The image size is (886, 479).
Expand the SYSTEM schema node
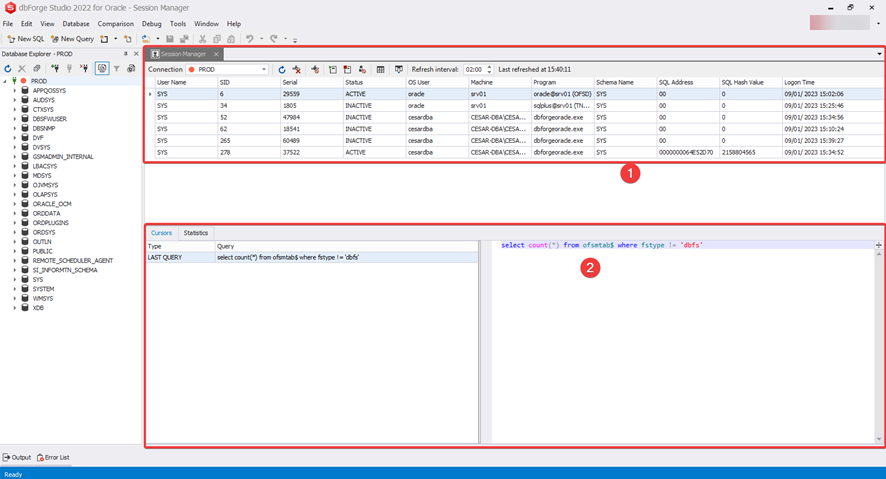tap(15, 289)
